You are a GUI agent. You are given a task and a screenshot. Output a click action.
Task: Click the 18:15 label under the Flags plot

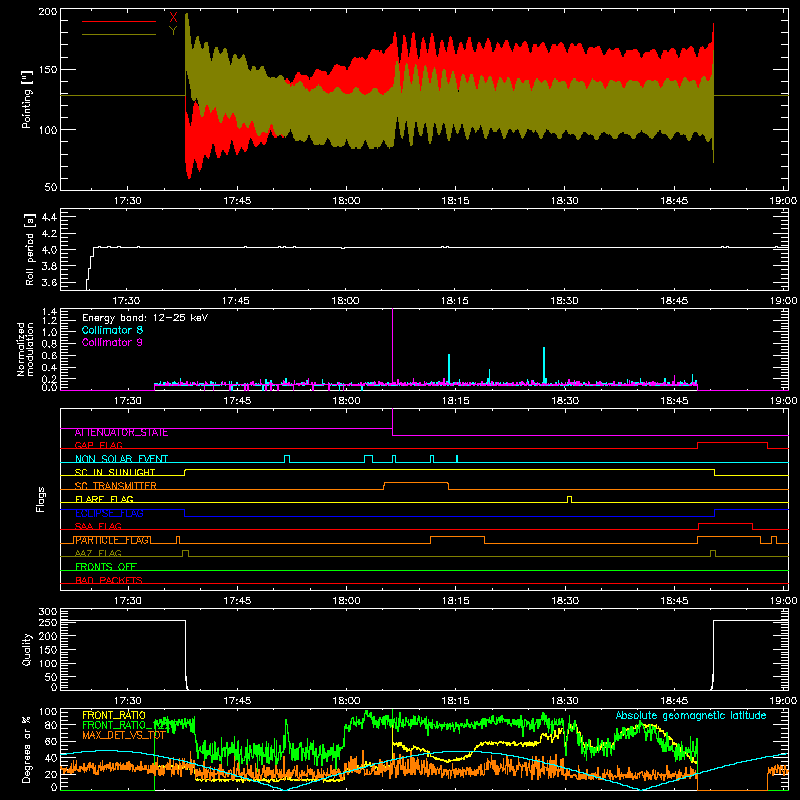455,601
